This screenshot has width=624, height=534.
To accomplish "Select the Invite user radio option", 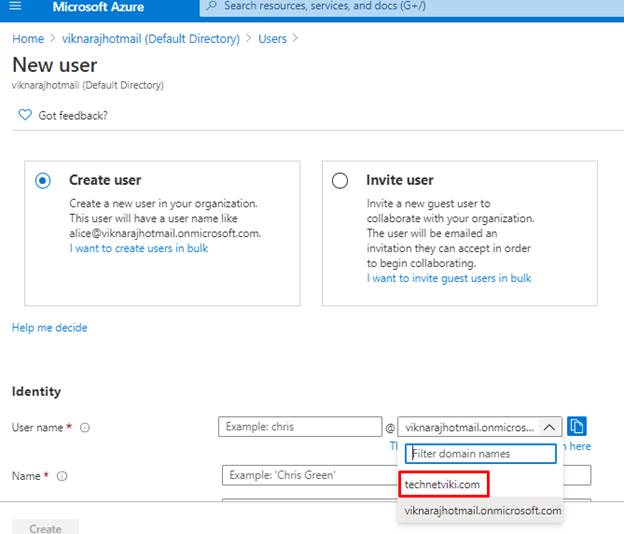I will pyautogui.click(x=340, y=180).
